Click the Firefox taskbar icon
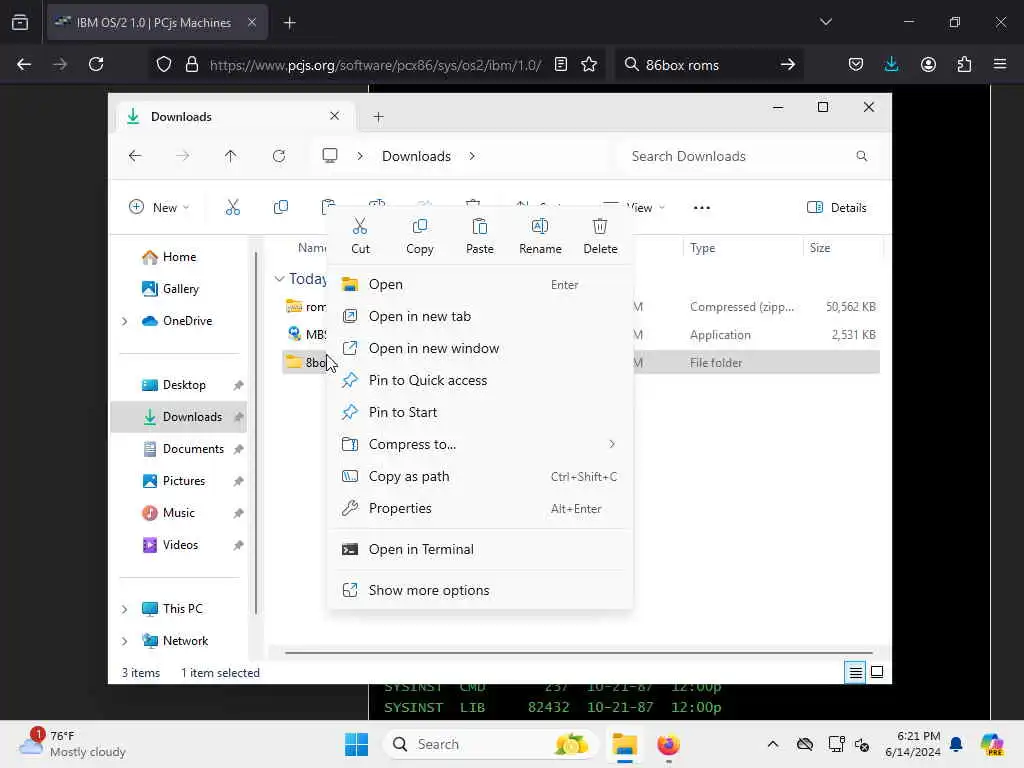This screenshot has height=768, width=1024. click(x=668, y=744)
